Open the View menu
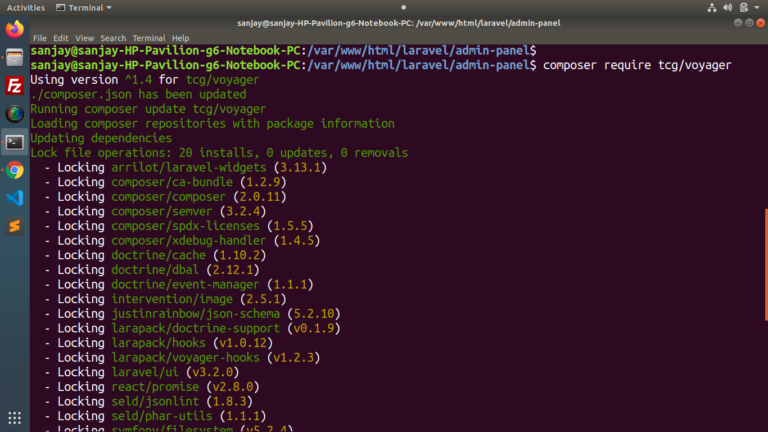This screenshot has width=768, height=432. (x=84, y=38)
